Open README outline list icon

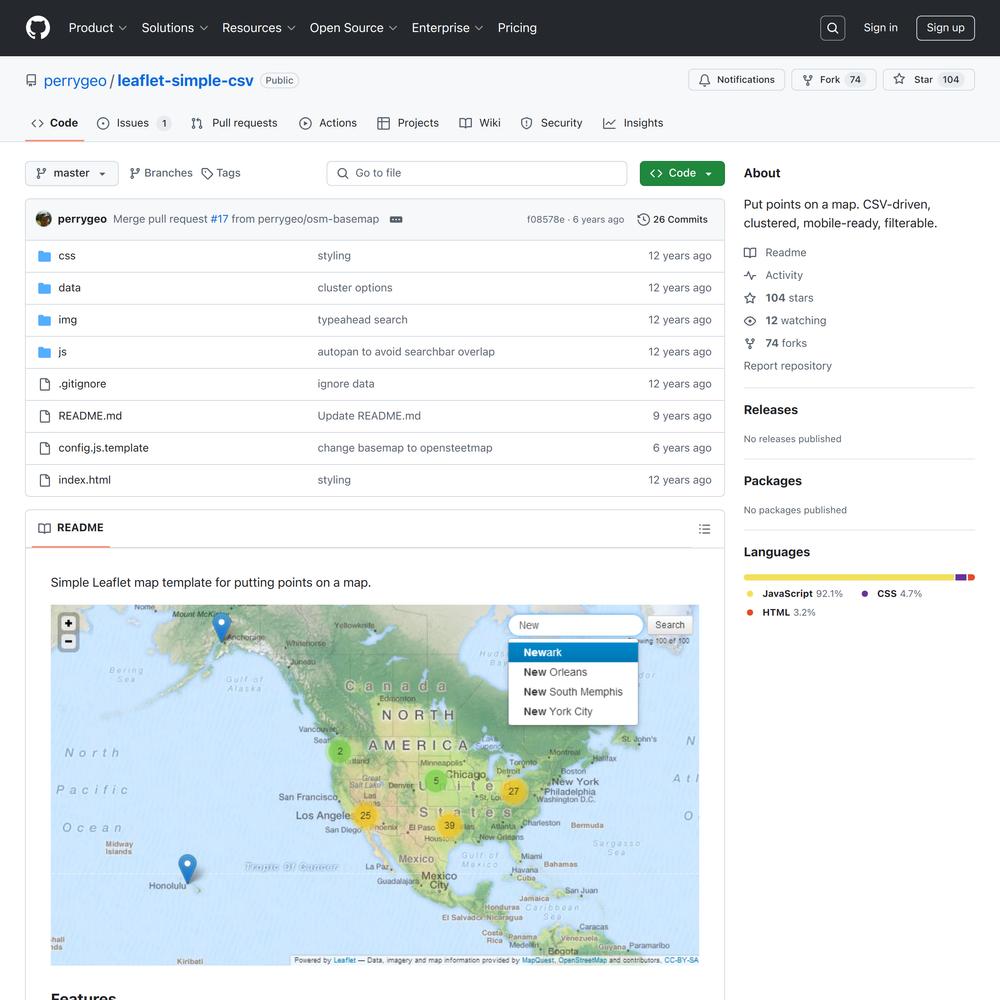tap(704, 529)
